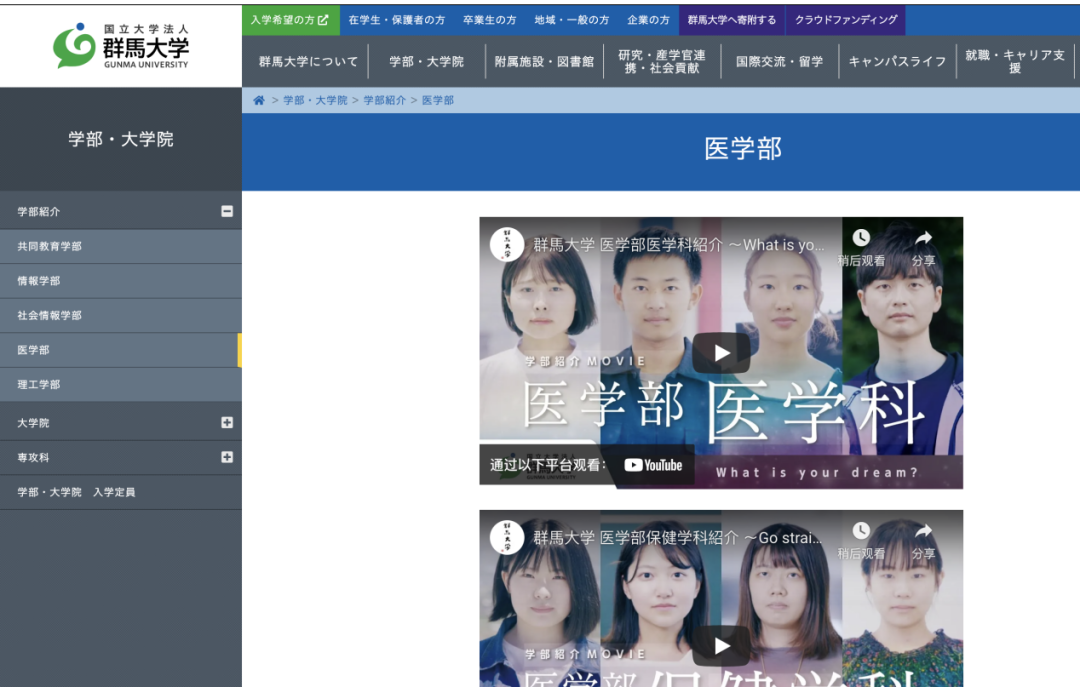Viewport: 1080px width, 687px height.
Task: Open 学部・大学院 入学定員 sidebar link
Action: pyautogui.click(x=121, y=492)
